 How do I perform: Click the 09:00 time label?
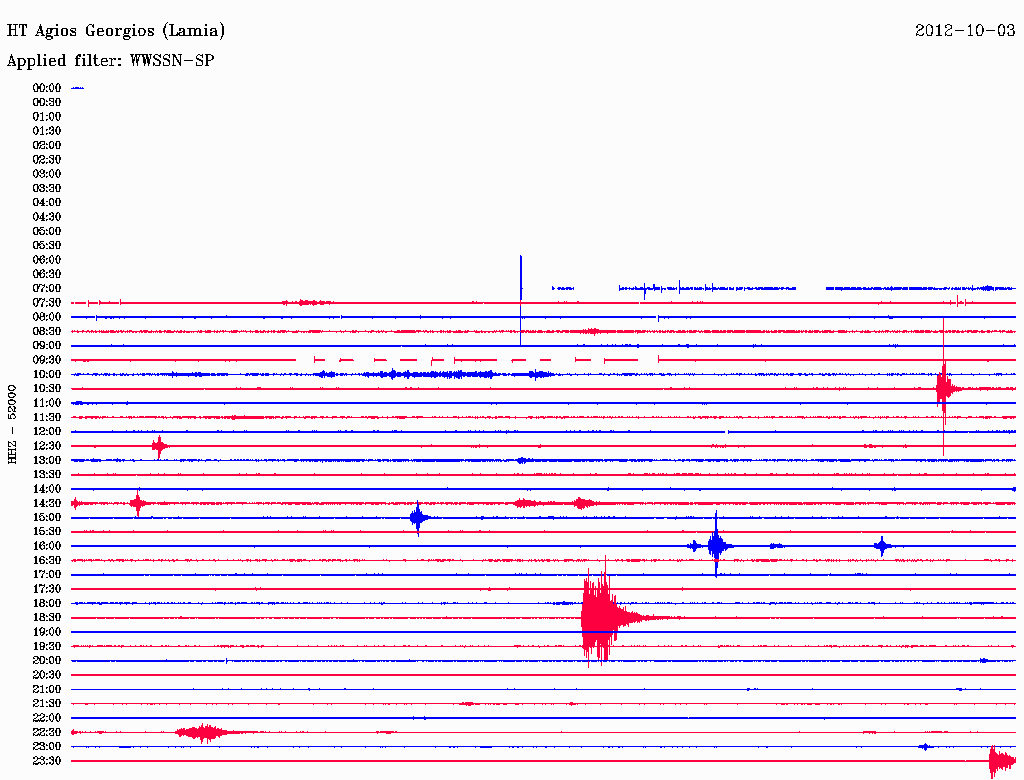(x=47, y=346)
